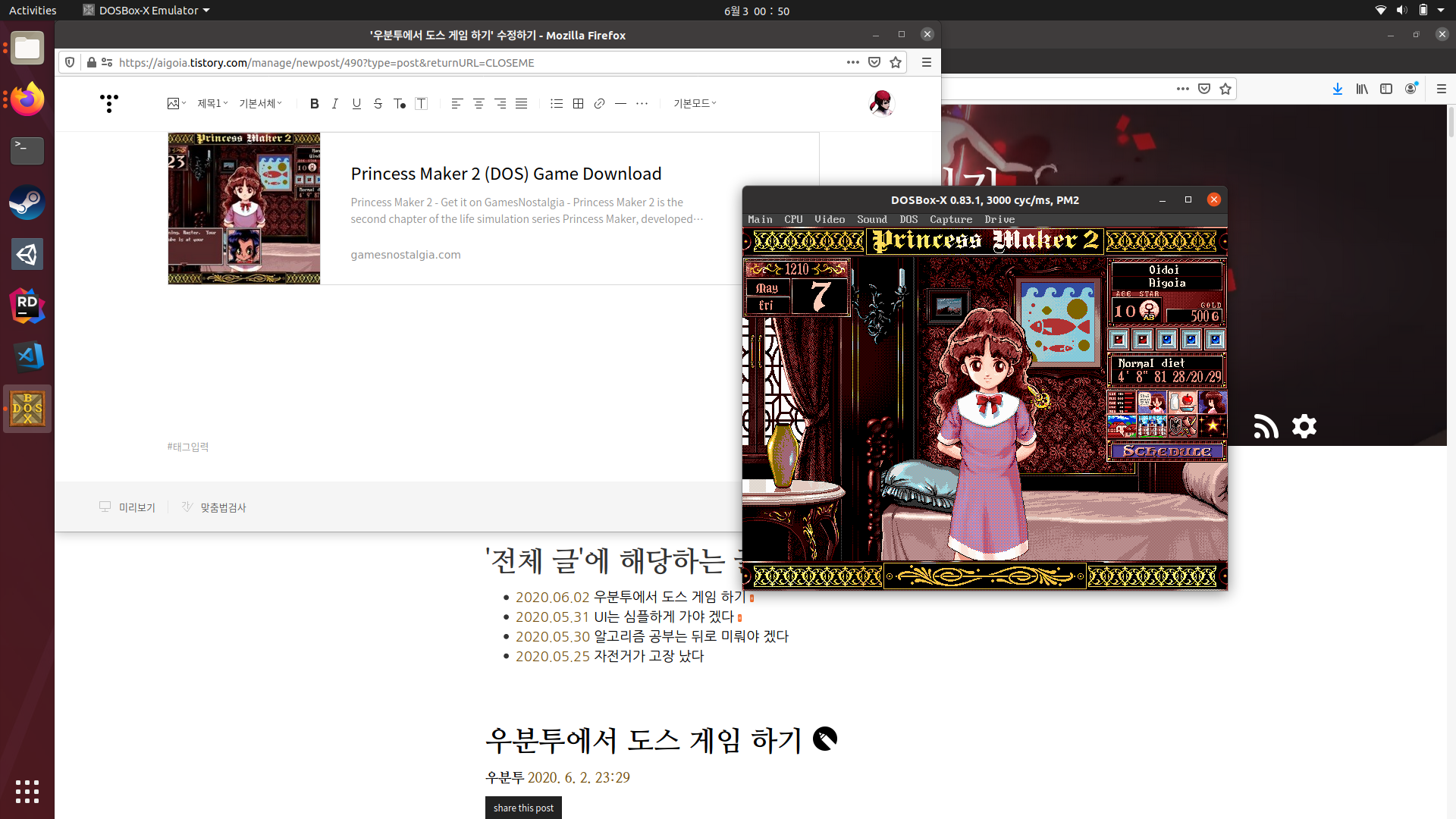Insert a table into the post
This screenshot has height=819, width=1456.
tap(578, 104)
